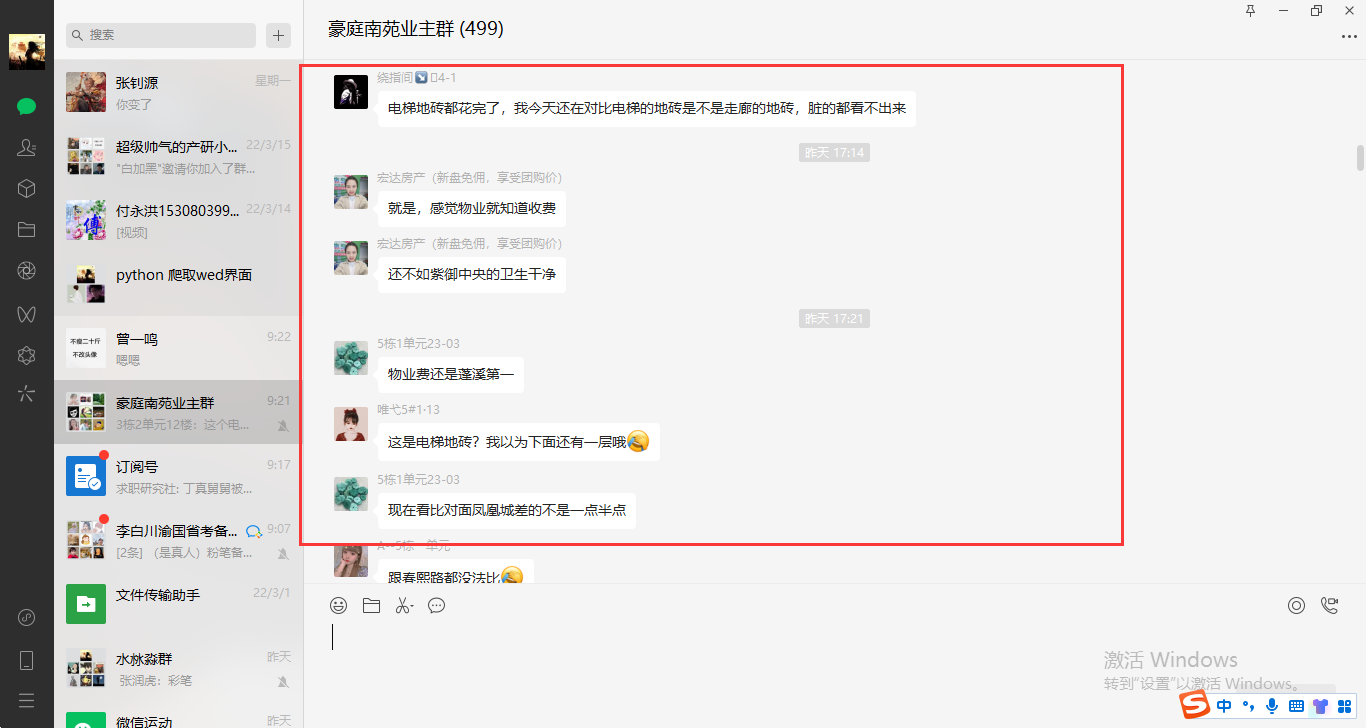Click the plus button to start a group chat
This screenshot has height=728, width=1366.
pos(279,35)
